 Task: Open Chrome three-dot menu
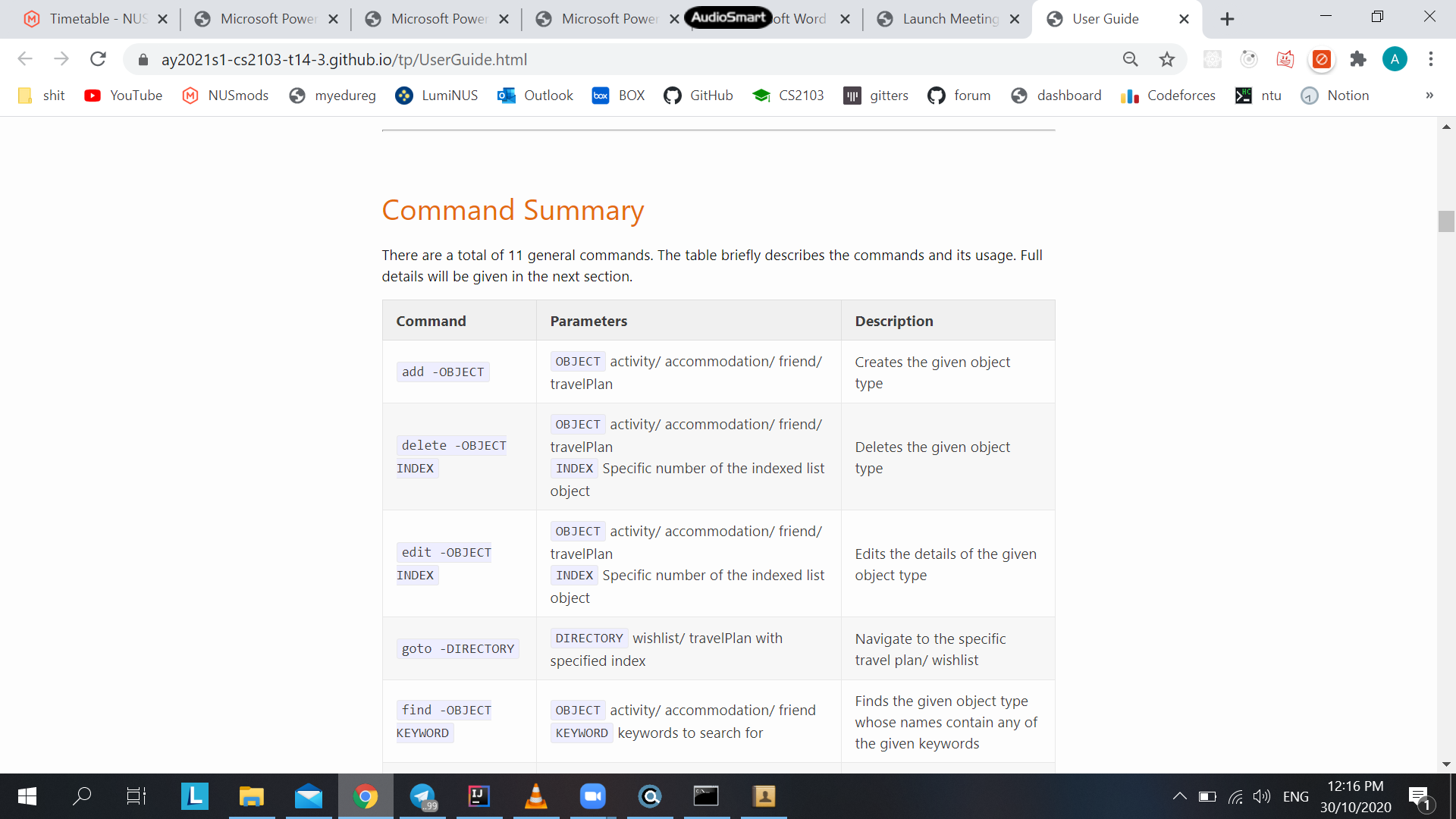pos(1431,59)
